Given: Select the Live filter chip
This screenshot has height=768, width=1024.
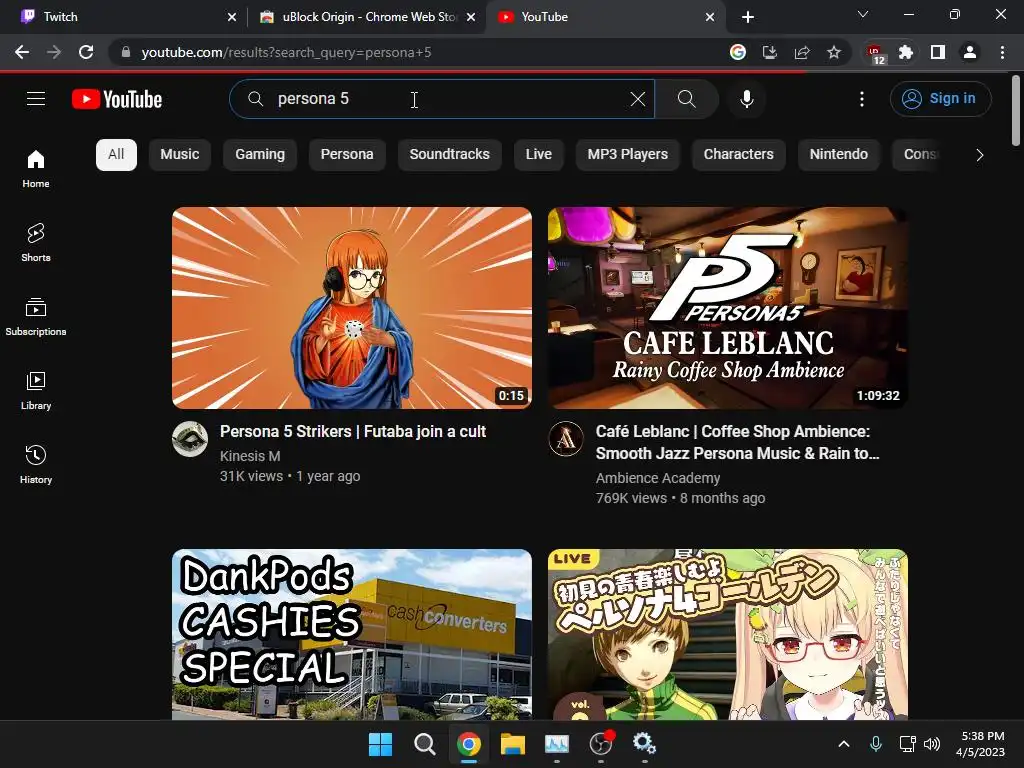Looking at the screenshot, I should pyautogui.click(x=539, y=155).
